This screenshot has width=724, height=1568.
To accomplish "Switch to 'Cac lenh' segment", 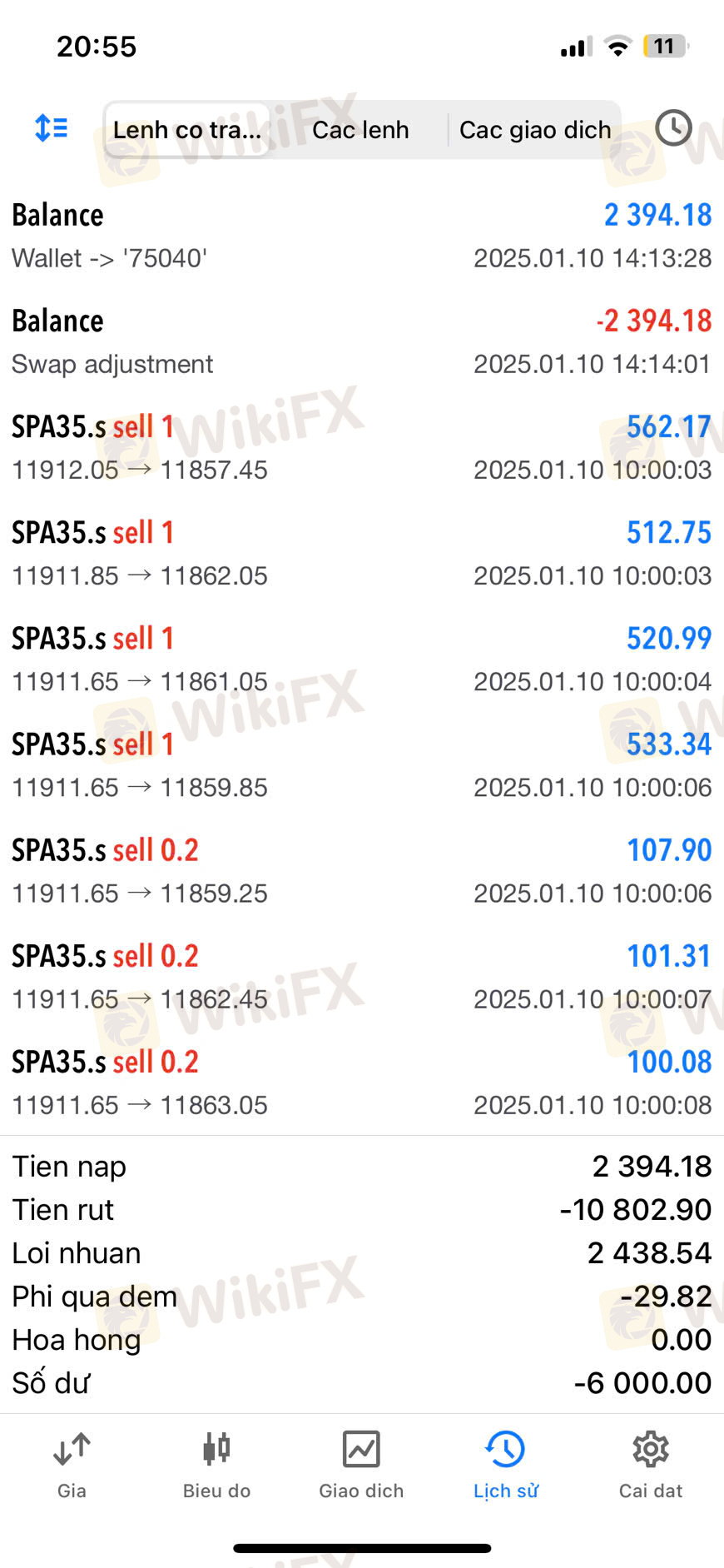I will click(360, 130).
